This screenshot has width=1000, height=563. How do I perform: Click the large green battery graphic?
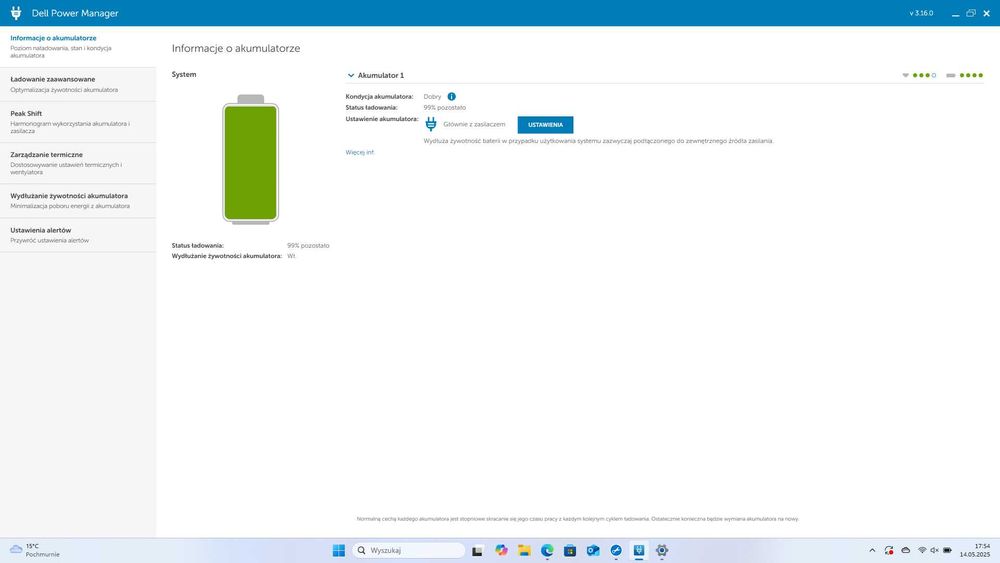point(251,159)
